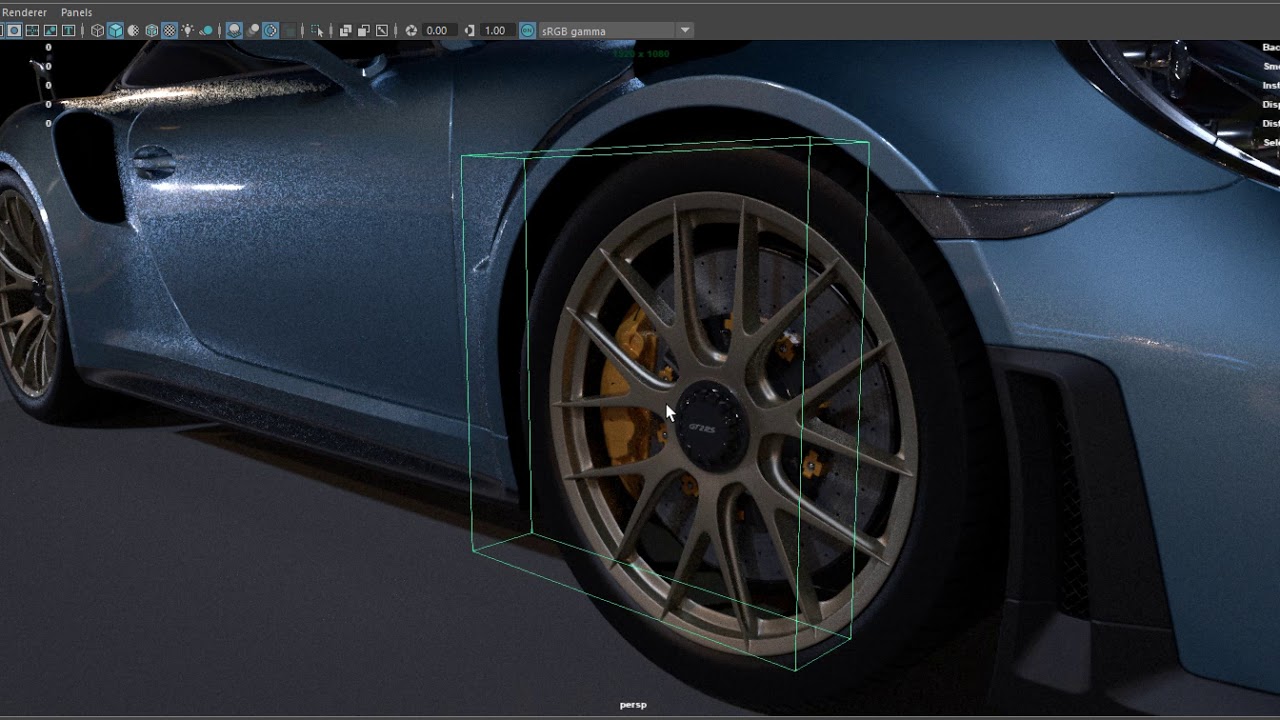The width and height of the screenshot is (1280, 720).
Task: Toggle wireframe on shaded icon
Action: click(152, 31)
